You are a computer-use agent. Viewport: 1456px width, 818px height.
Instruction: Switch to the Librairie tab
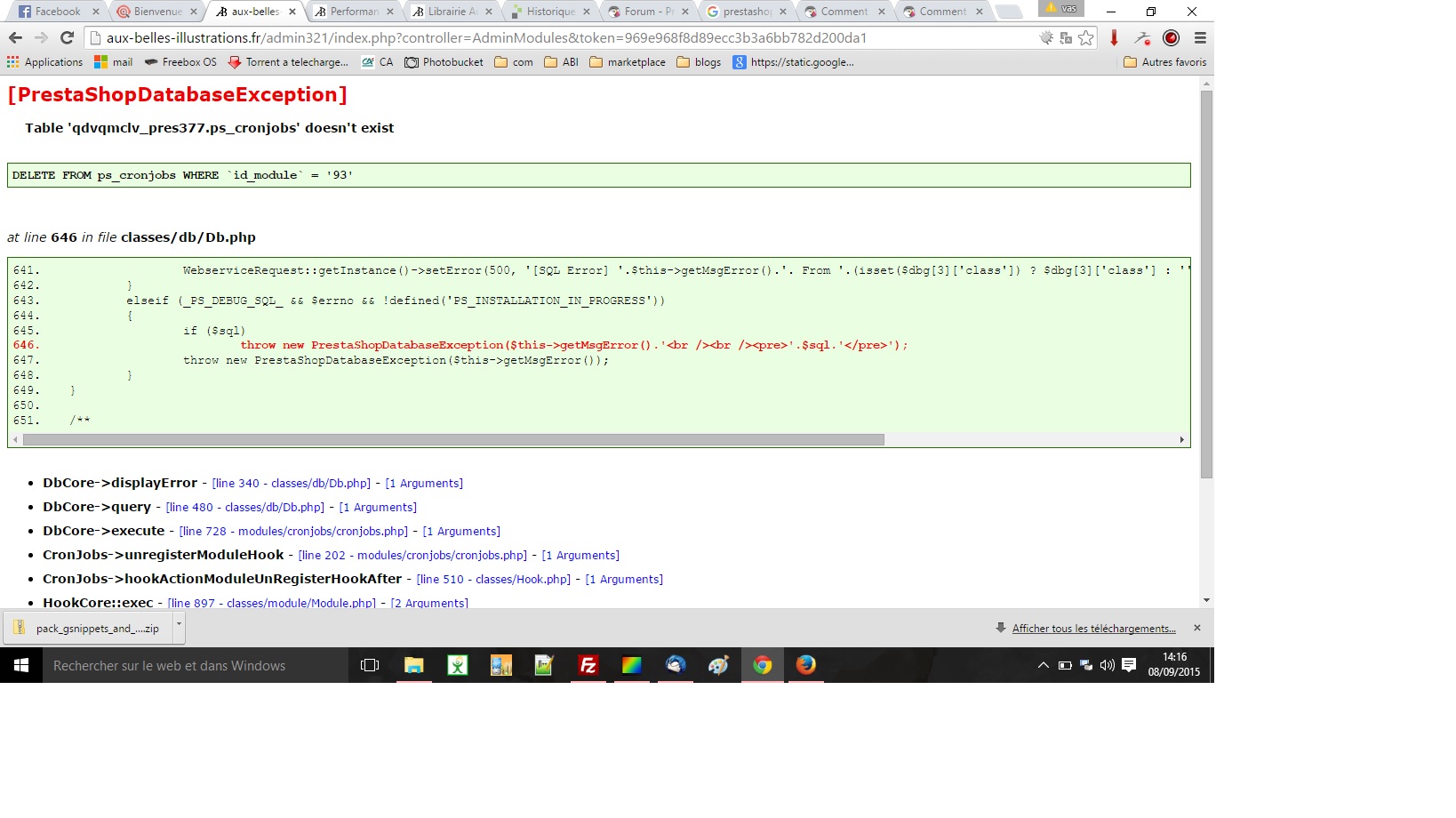click(x=452, y=12)
